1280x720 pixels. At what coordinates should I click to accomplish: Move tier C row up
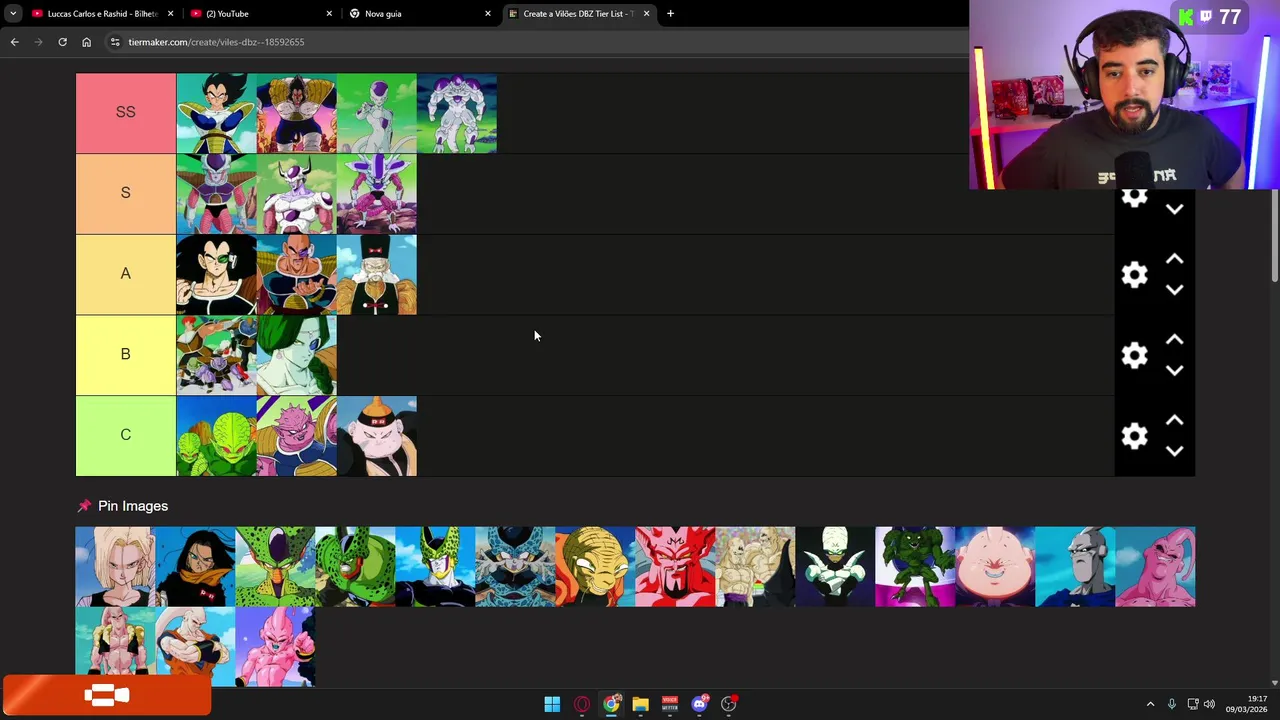[x=1175, y=420]
